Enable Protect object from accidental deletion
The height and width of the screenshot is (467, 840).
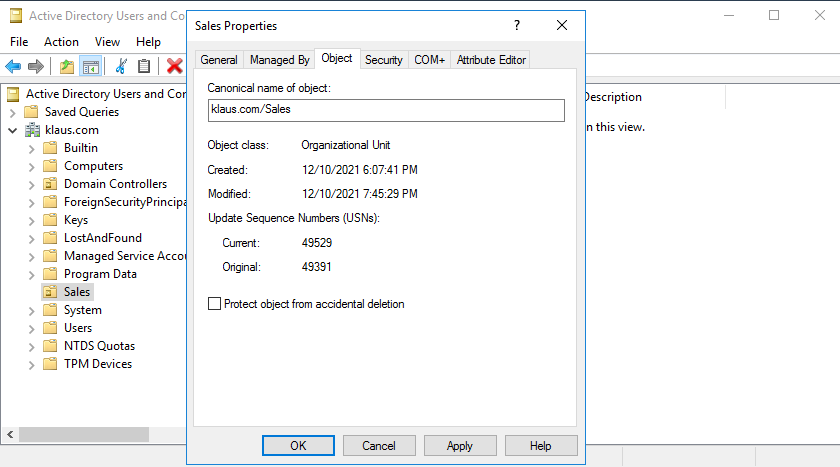click(x=214, y=304)
